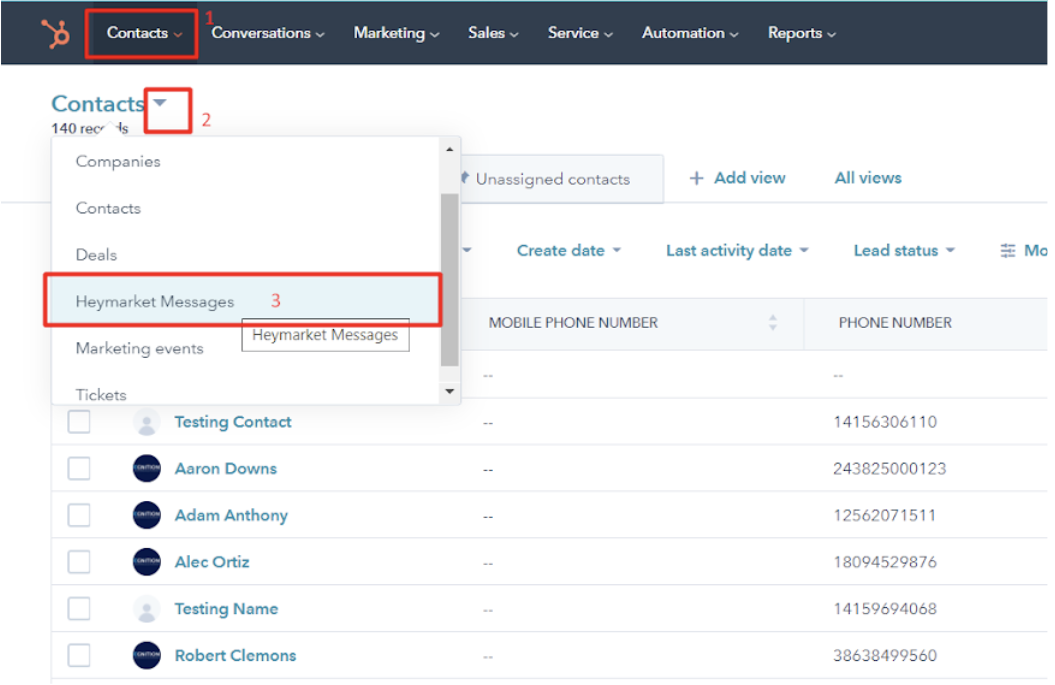This screenshot has width=1055, height=685.
Task: Open the Testing Name record
Action: tap(226, 608)
